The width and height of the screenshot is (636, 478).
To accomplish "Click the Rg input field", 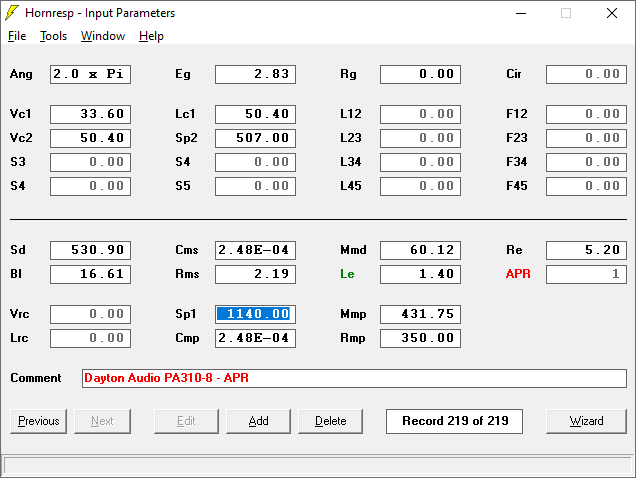I will pos(421,74).
